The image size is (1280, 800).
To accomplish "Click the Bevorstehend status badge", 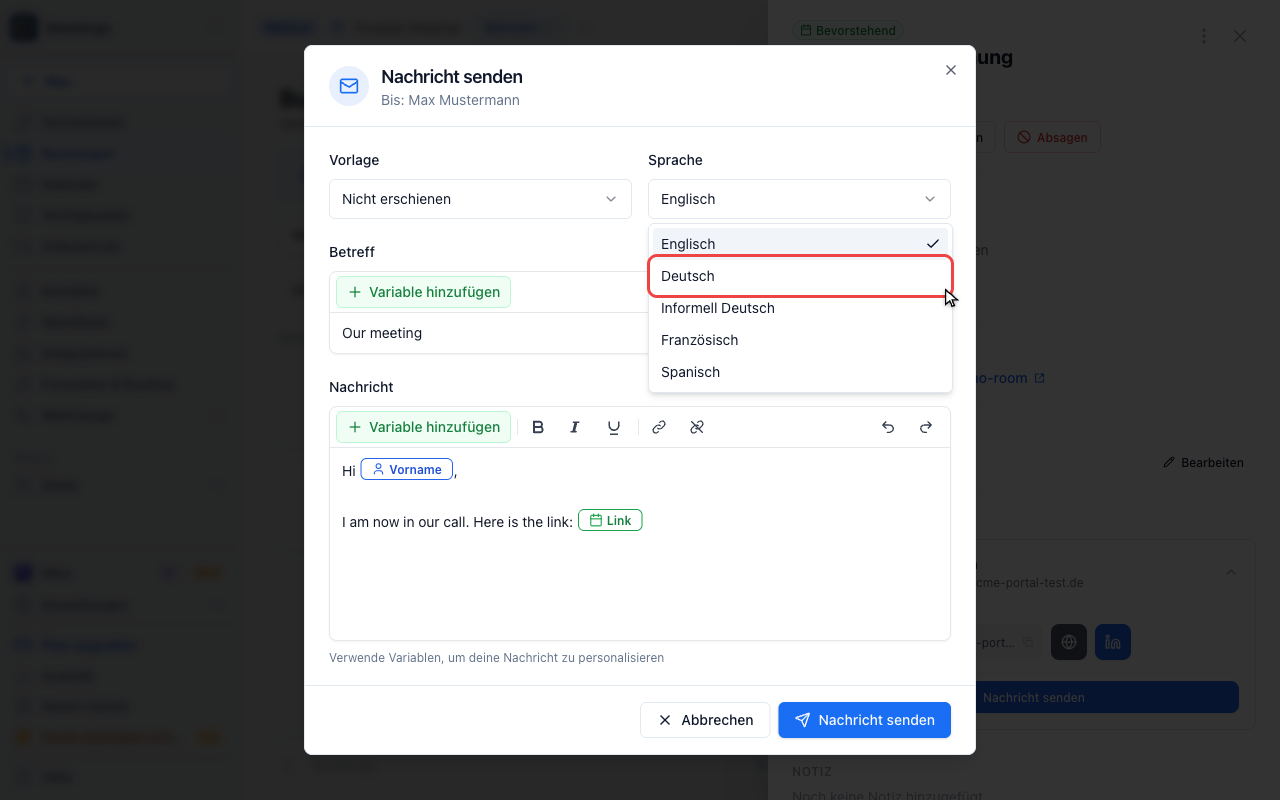I will click(x=847, y=31).
